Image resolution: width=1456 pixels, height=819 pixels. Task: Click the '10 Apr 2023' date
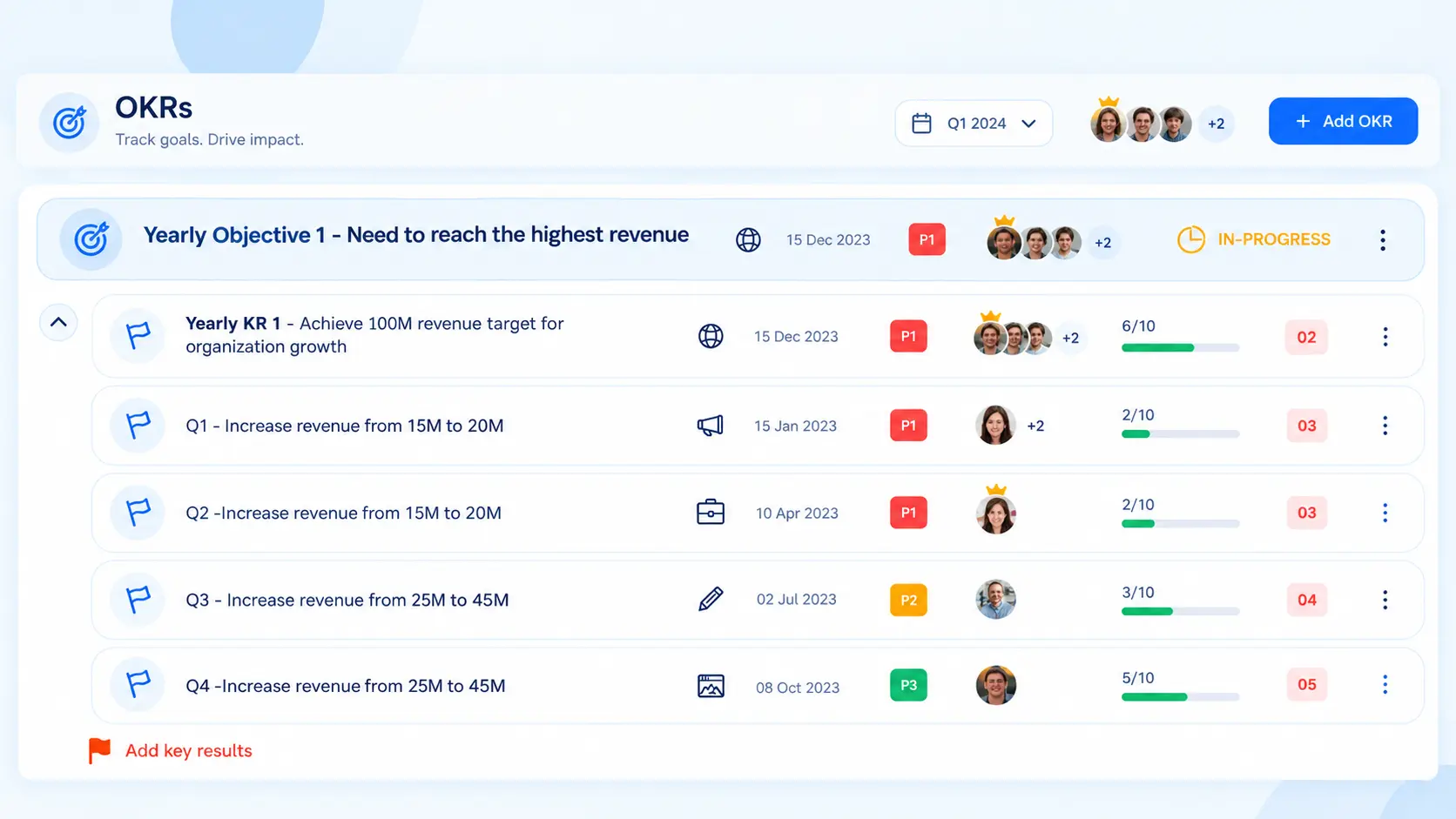(797, 514)
